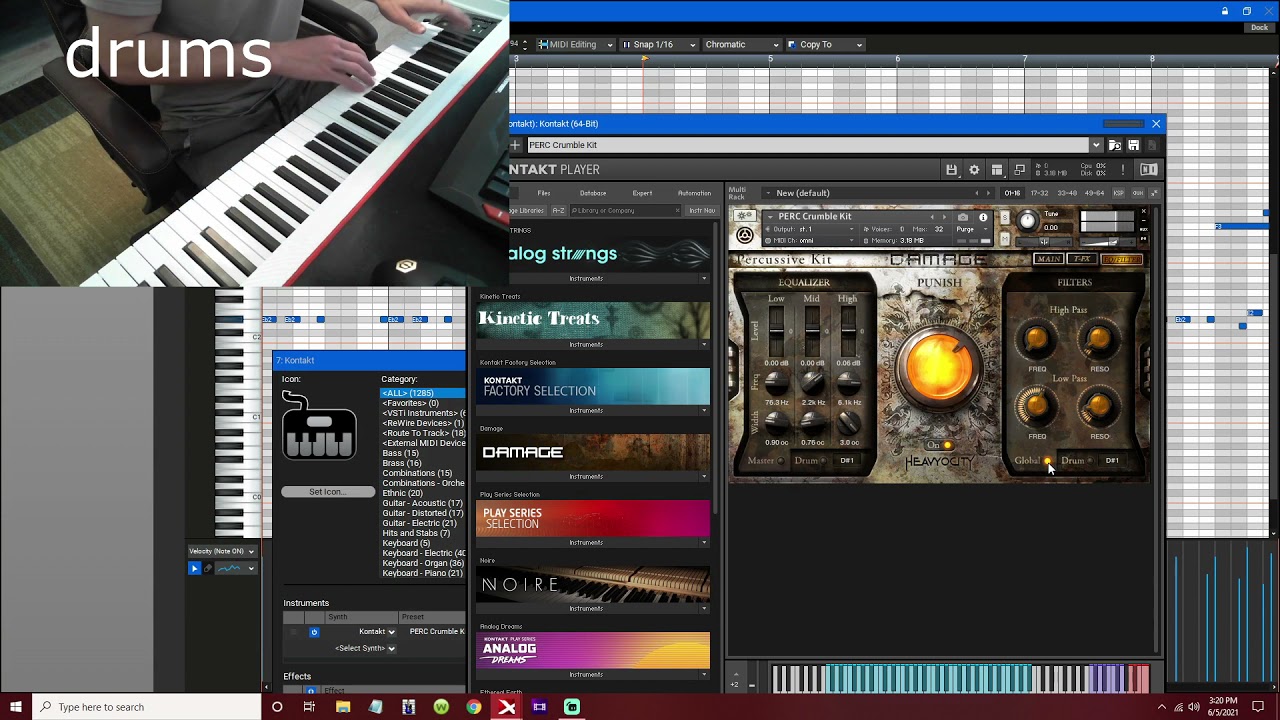This screenshot has height=720, width=1280.
Task: Open Kontakt workspace layout icon
Action: (x=997, y=170)
